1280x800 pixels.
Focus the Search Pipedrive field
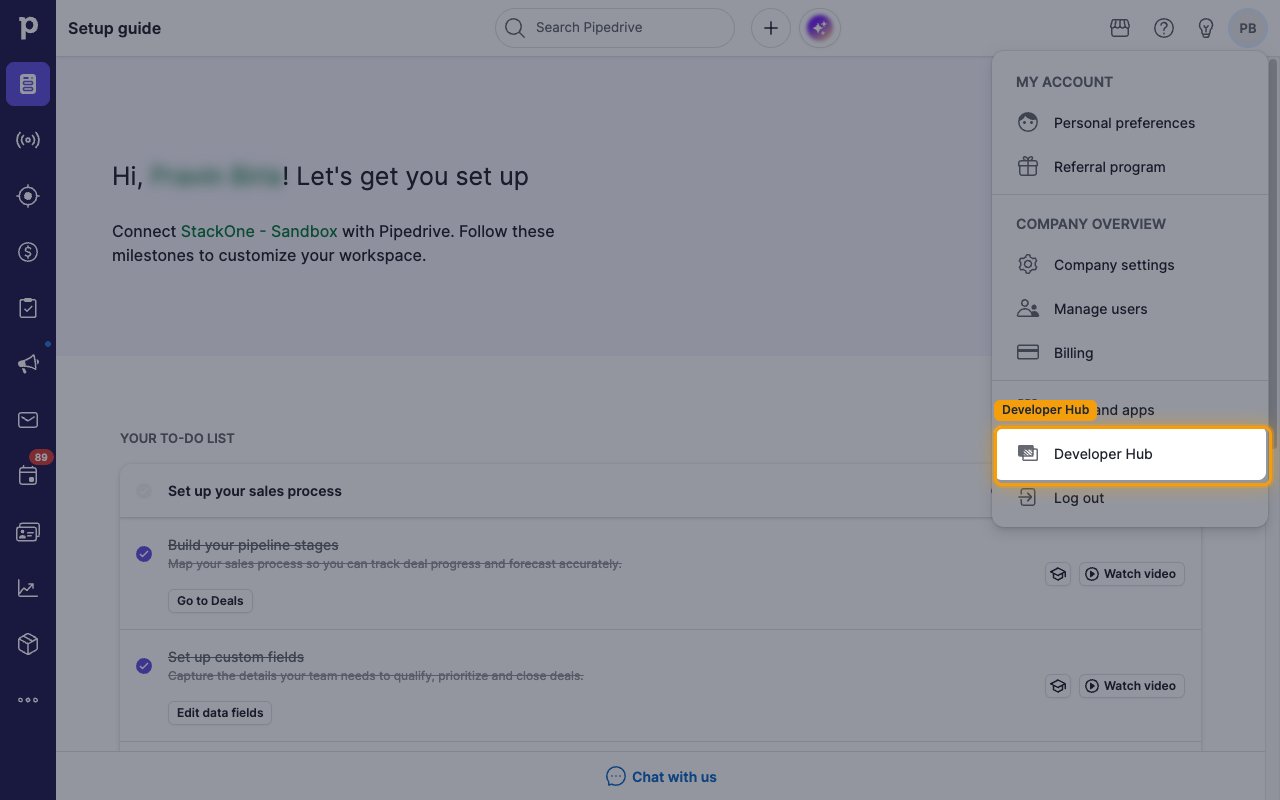[x=615, y=28]
